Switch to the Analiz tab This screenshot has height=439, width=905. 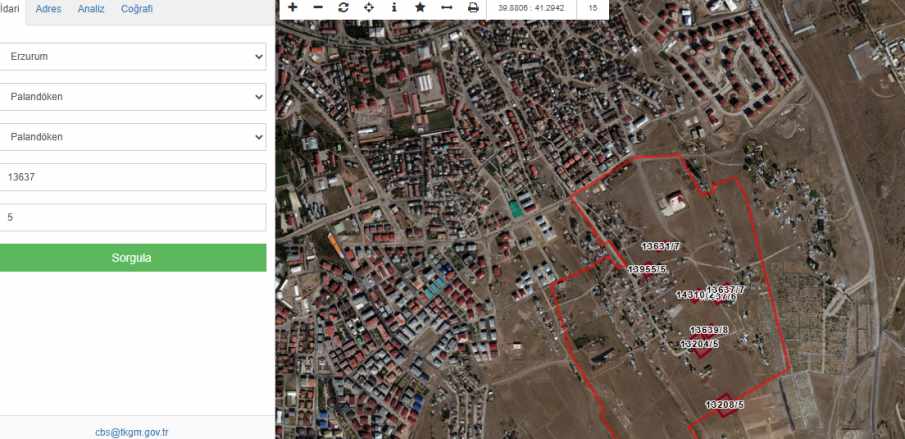click(91, 9)
